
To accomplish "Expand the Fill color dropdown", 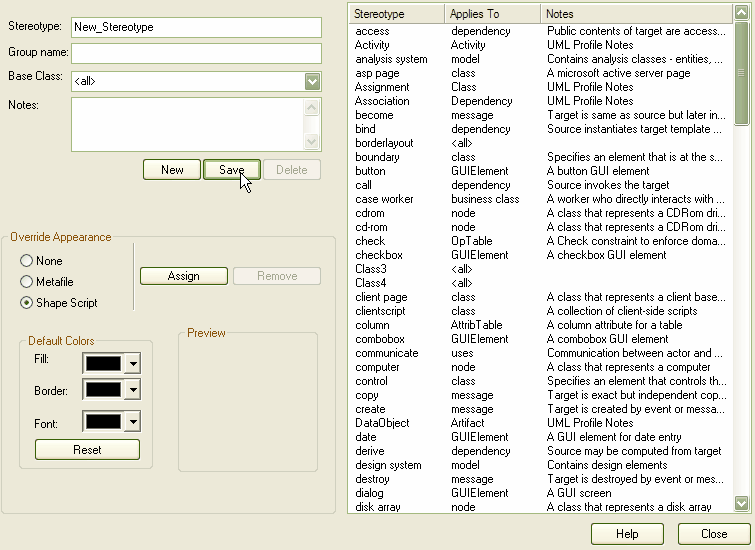I will click(133, 362).
